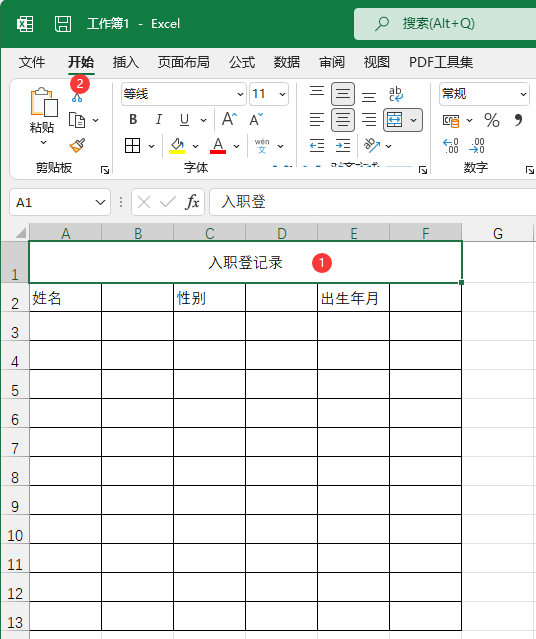Screen dimensions: 536x639
Task: Click the 粘贴 paste button
Action: coord(42,117)
